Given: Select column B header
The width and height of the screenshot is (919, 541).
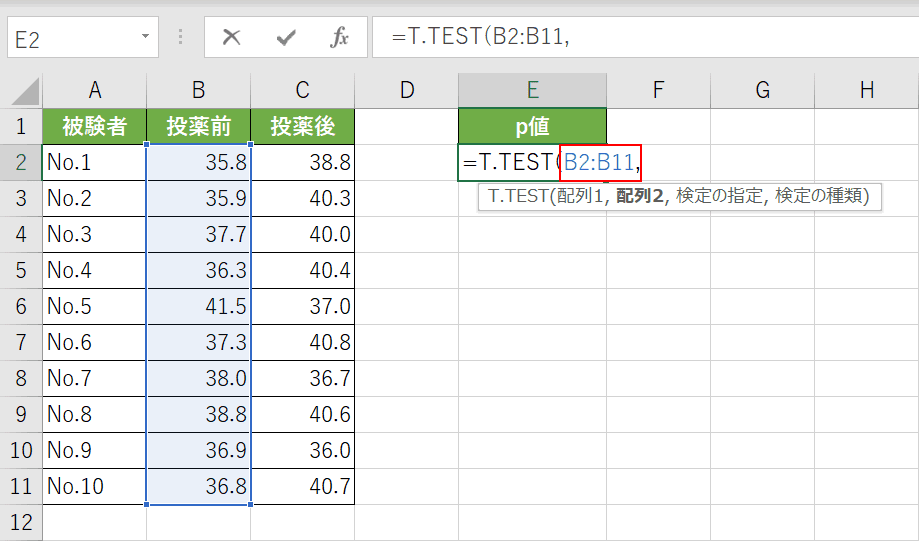Looking at the screenshot, I should (x=199, y=90).
